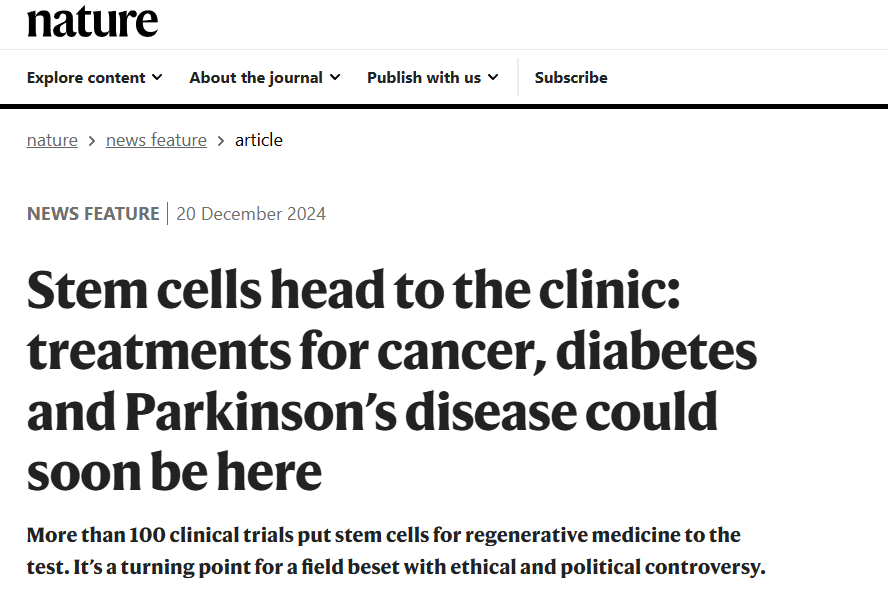
Task: Click the subheading about 100 clinical trials
Action: click(396, 551)
